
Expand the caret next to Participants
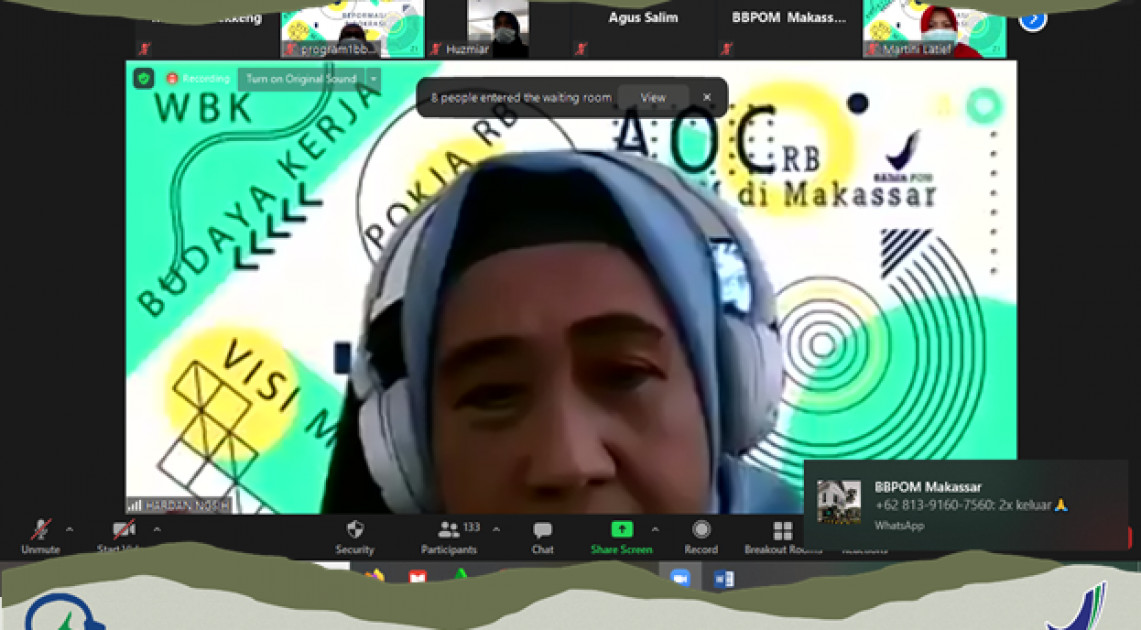click(496, 530)
